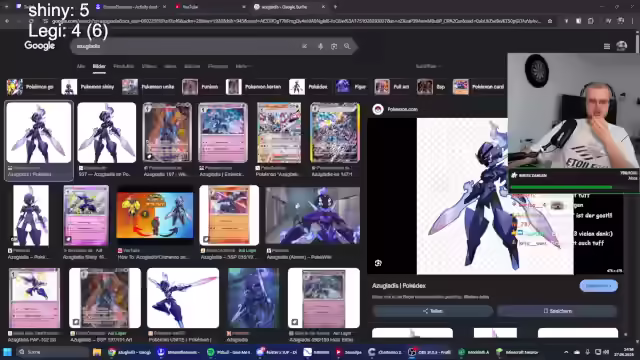640x360 pixels.
Task: Open the Windows Start menu
Action: (x=7, y=352)
